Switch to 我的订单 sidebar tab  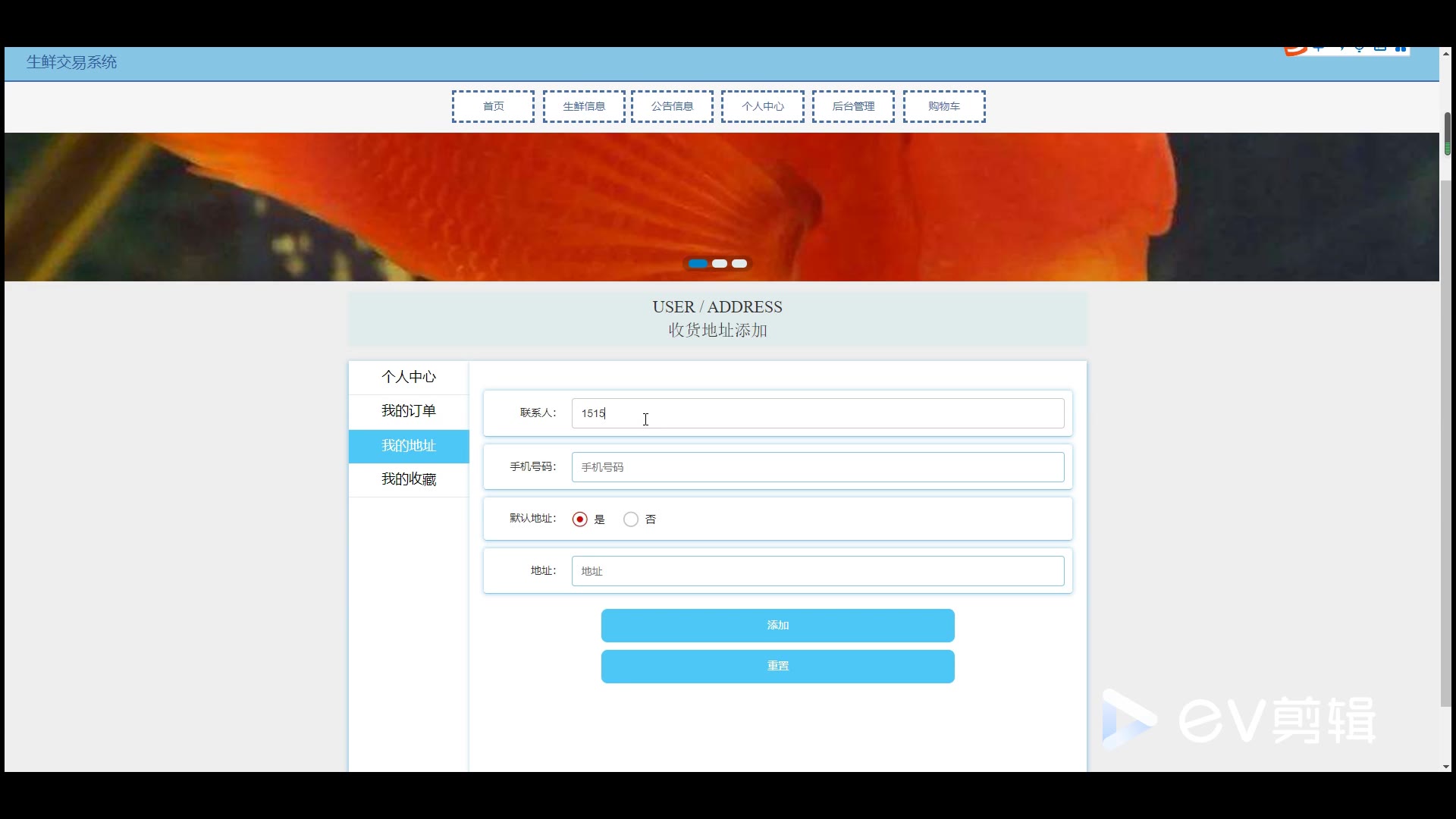point(409,411)
